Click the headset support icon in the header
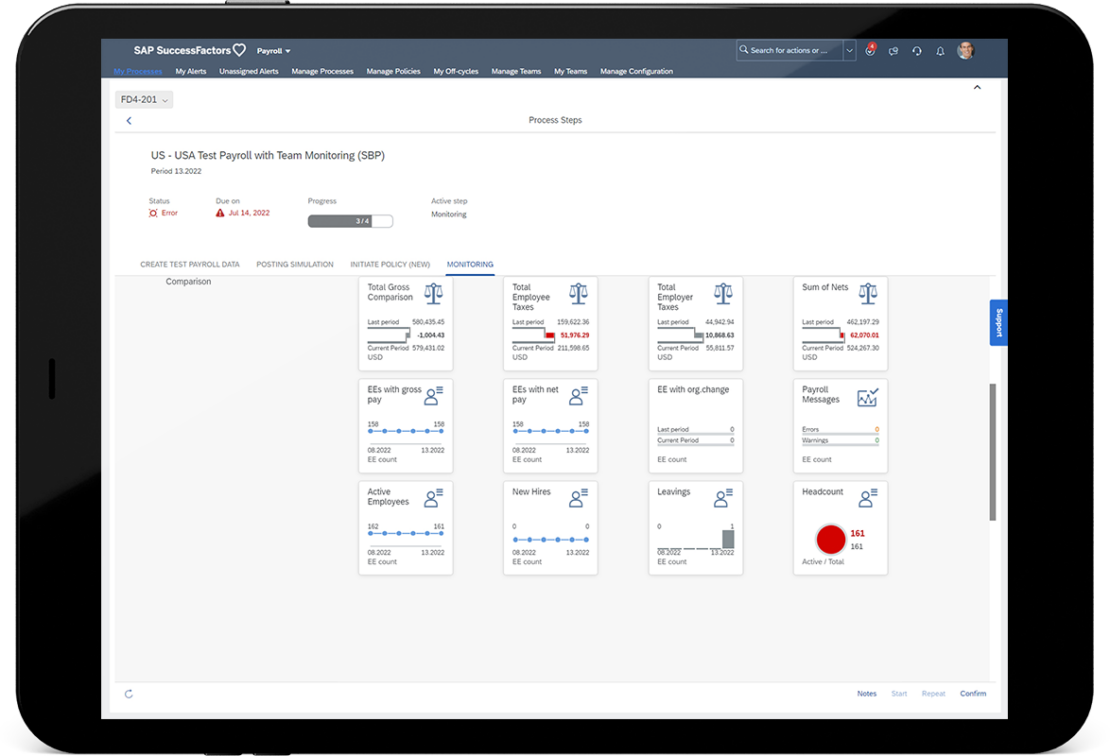1110x756 pixels. (x=917, y=50)
